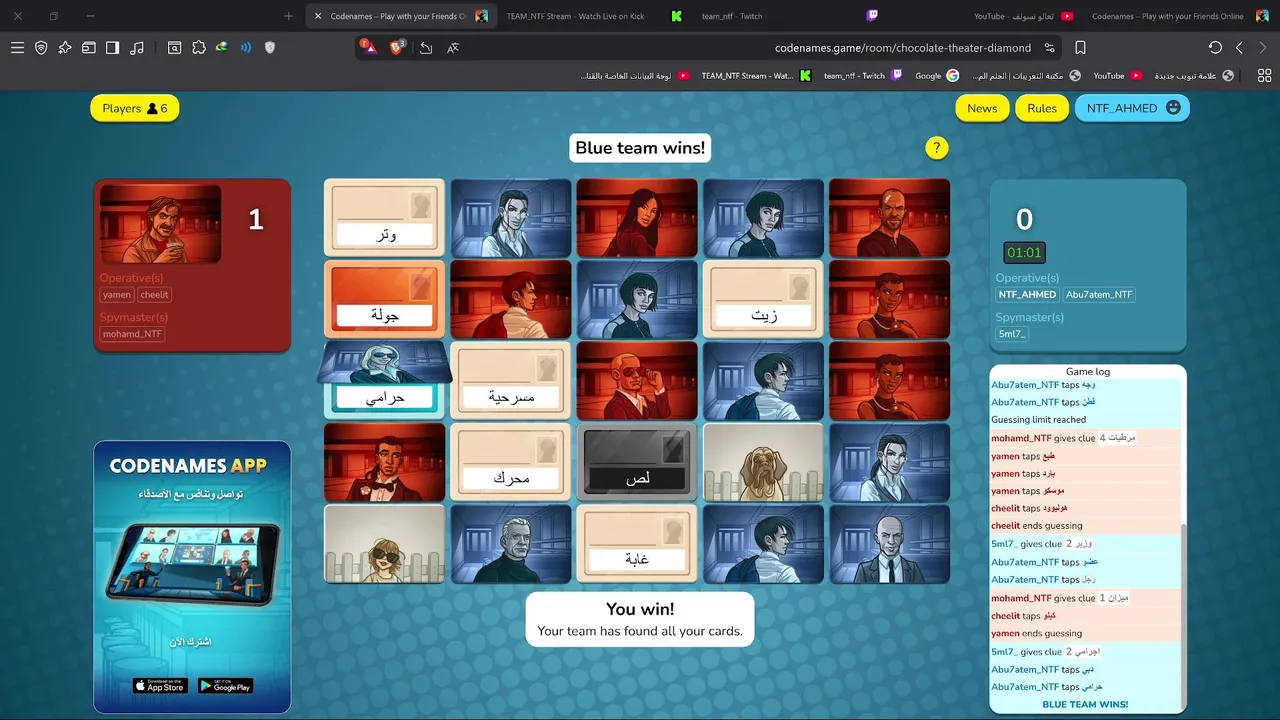The width and height of the screenshot is (1280, 720).
Task: Click the search tabs magnifier icon
Action: (175, 48)
